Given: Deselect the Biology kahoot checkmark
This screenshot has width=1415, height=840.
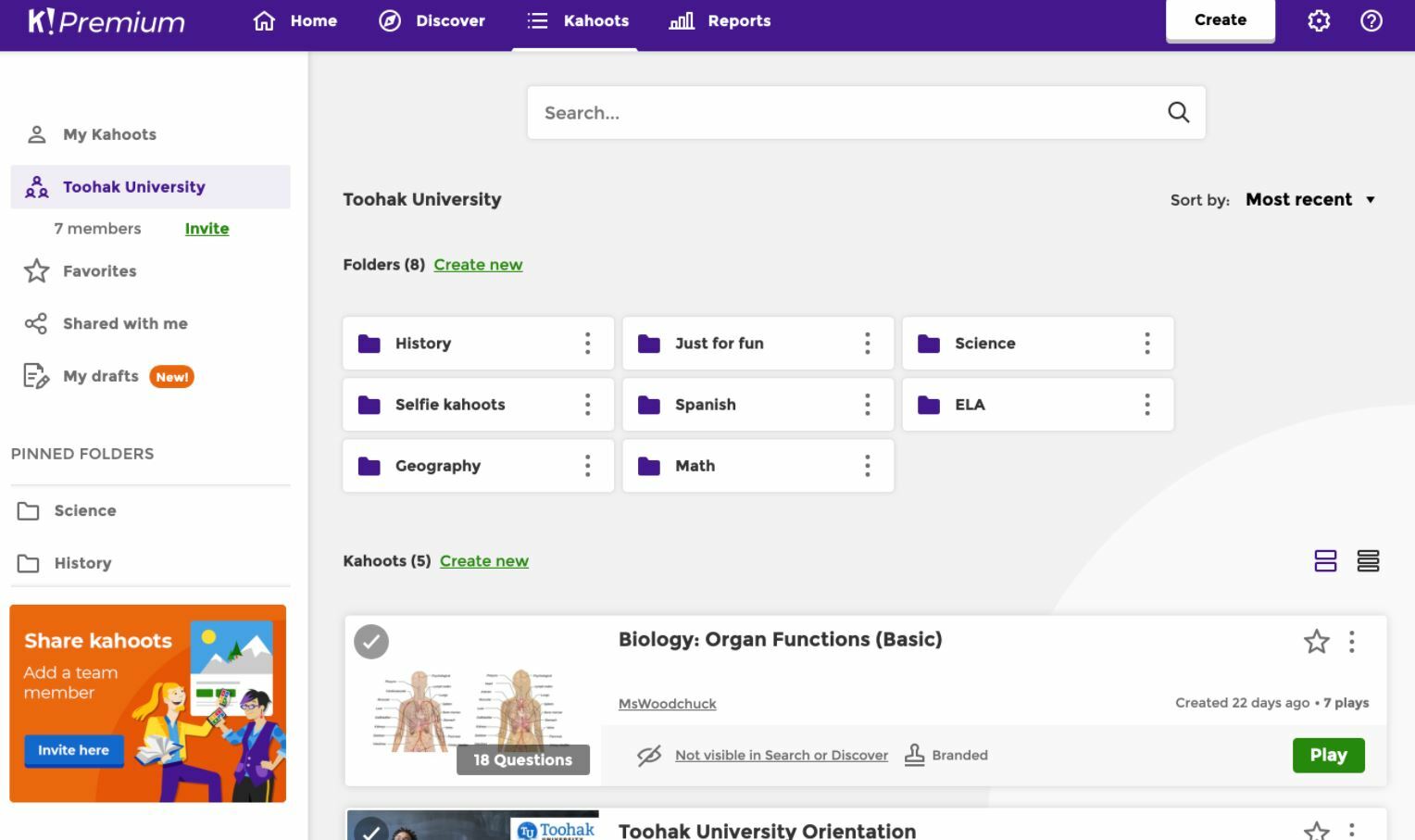Looking at the screenshot, I should pos(371,641).
